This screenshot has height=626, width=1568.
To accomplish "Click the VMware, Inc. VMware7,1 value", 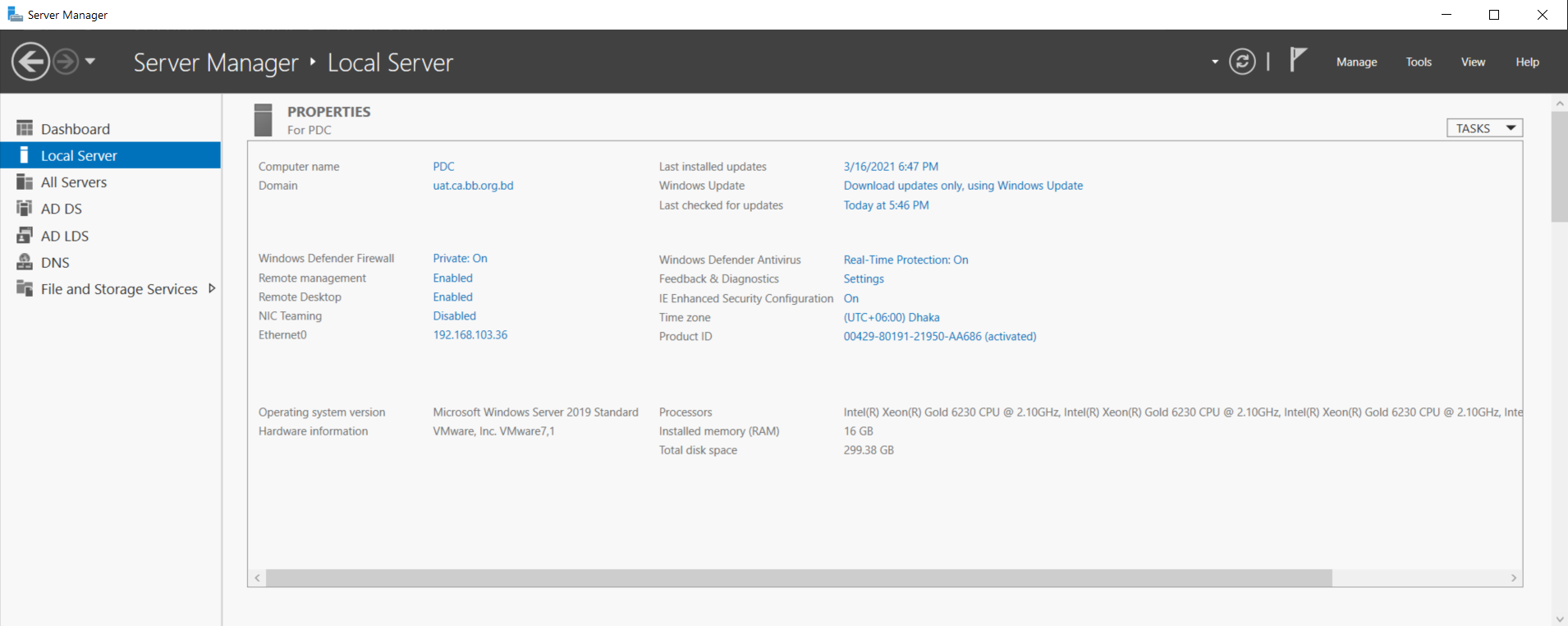I will click(x=493, y=431).
